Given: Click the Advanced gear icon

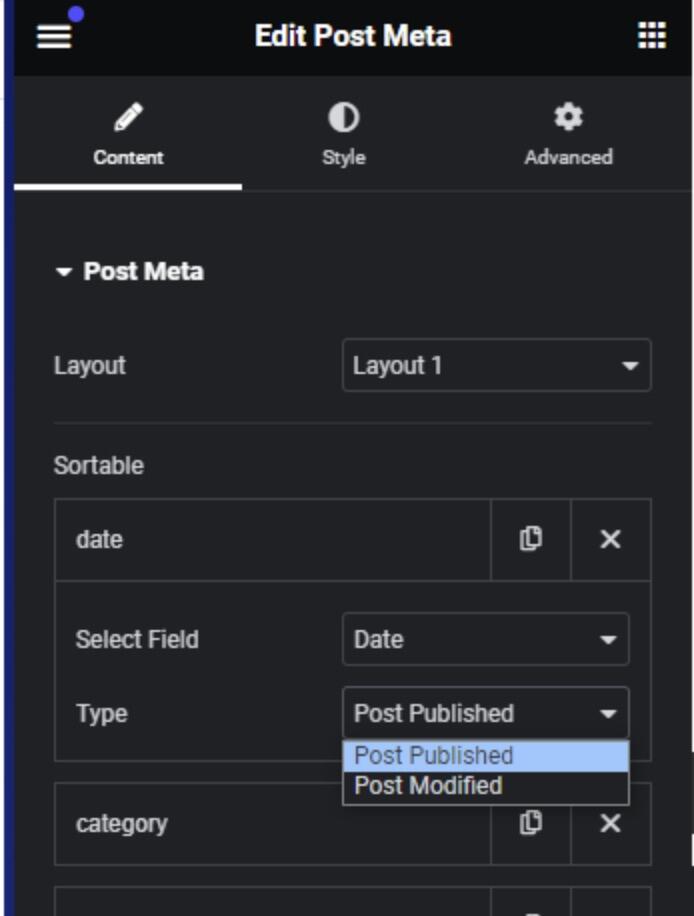Looking at the screenshot, I should 568,119.
